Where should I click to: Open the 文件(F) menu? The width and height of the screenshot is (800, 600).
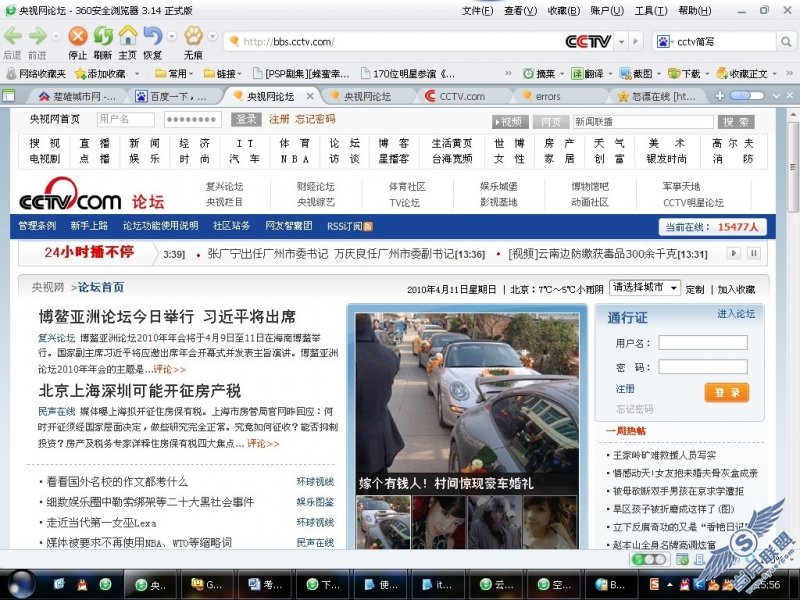[x=478, y=11]
